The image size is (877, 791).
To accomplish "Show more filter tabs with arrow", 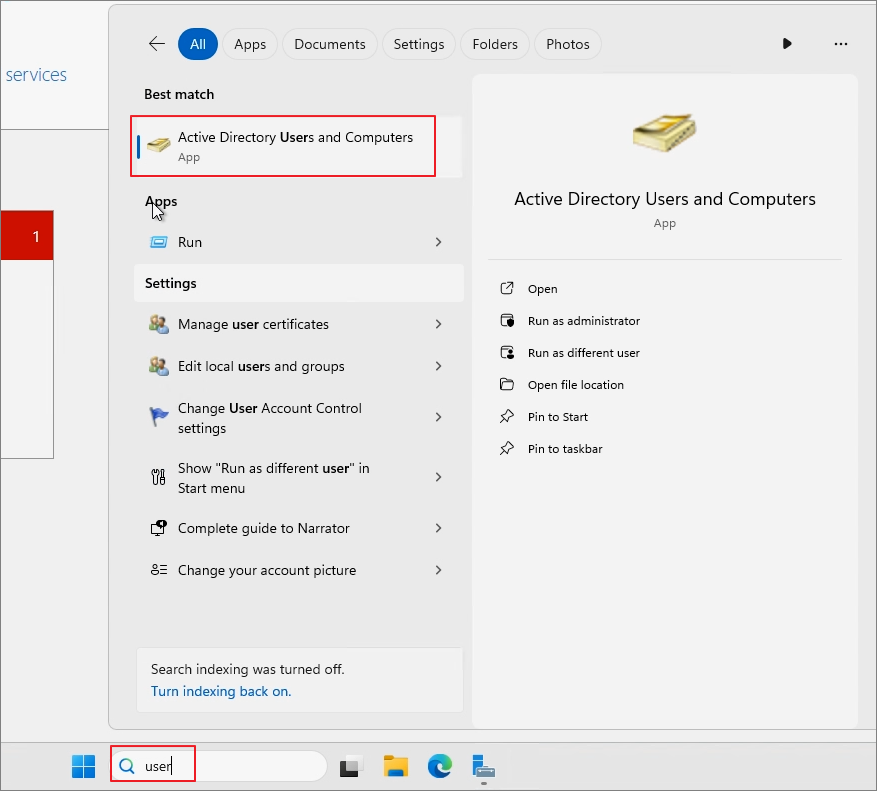I will (787, 44).
